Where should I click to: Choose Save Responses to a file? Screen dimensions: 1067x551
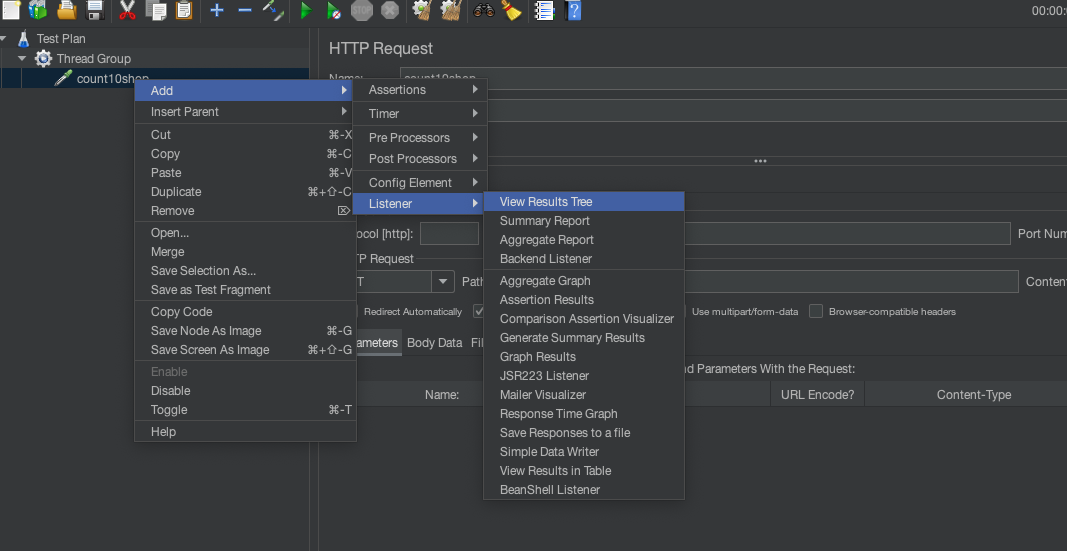[584, 433]
